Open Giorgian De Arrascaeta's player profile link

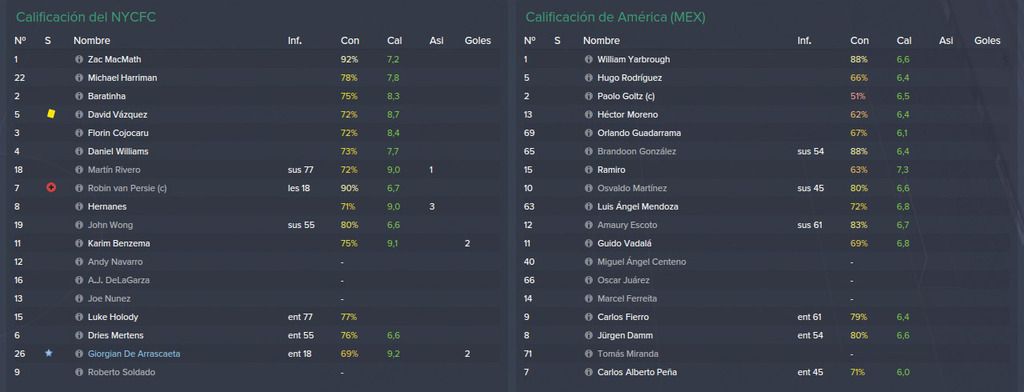(x=134, y=353)
